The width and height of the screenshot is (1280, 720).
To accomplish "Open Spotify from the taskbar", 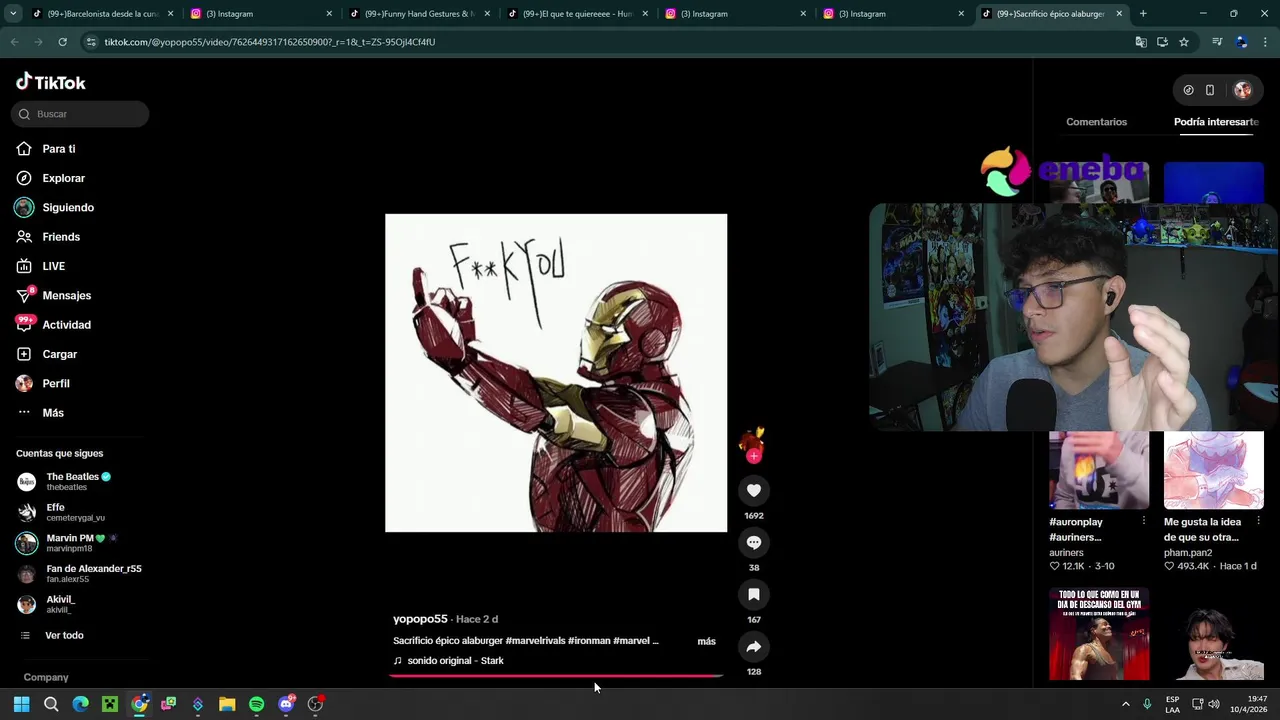I will (x=257, y=704).
